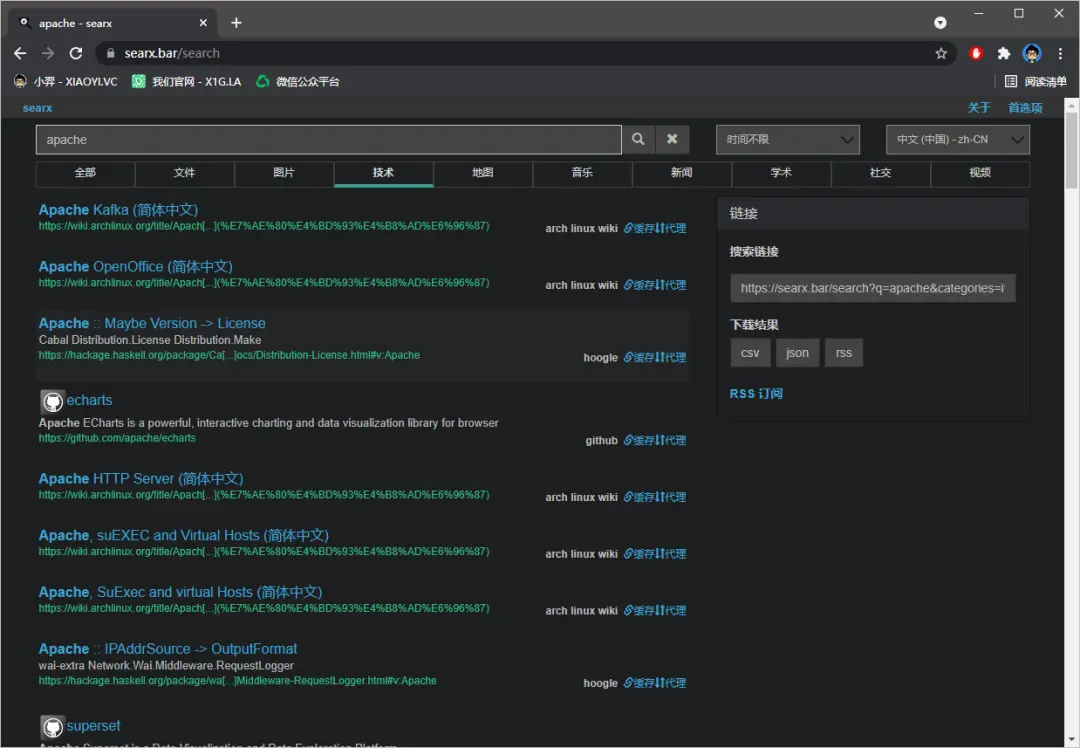
Task: Open the language dropdown showing zh-CN
Action: [957, 140]
